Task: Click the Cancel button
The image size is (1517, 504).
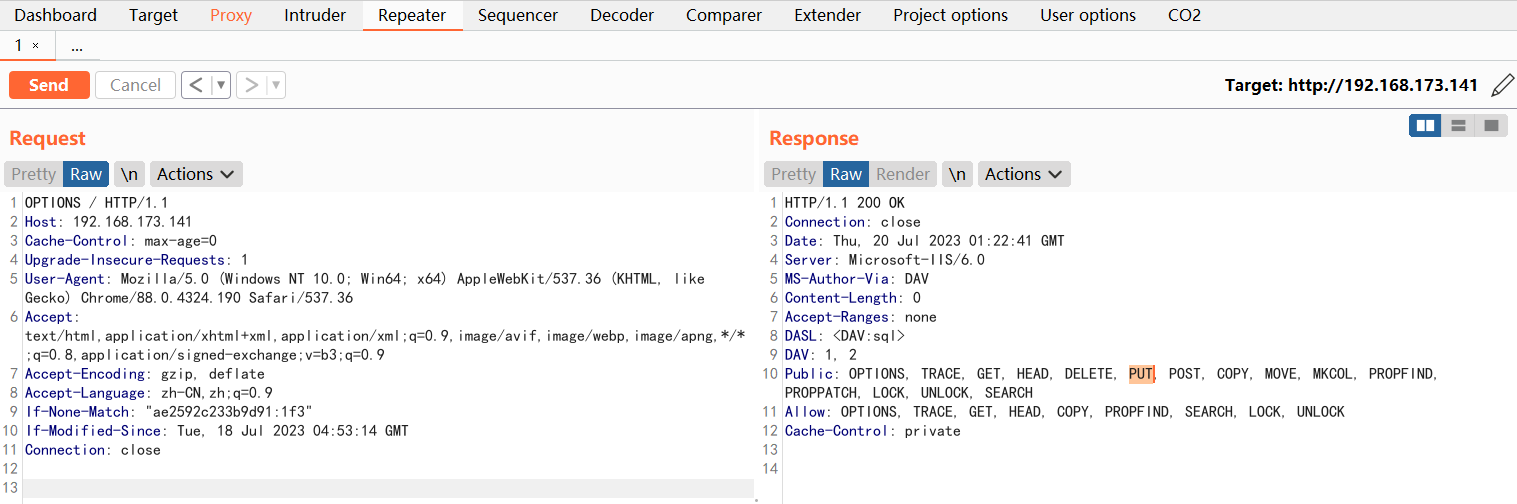Action: tap(135, 85)
